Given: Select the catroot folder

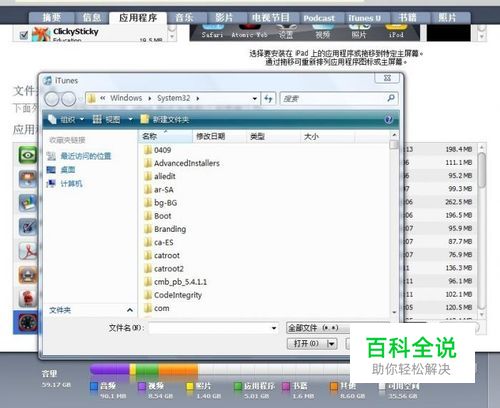Looking at the screenshot, I should pos(162,255).
